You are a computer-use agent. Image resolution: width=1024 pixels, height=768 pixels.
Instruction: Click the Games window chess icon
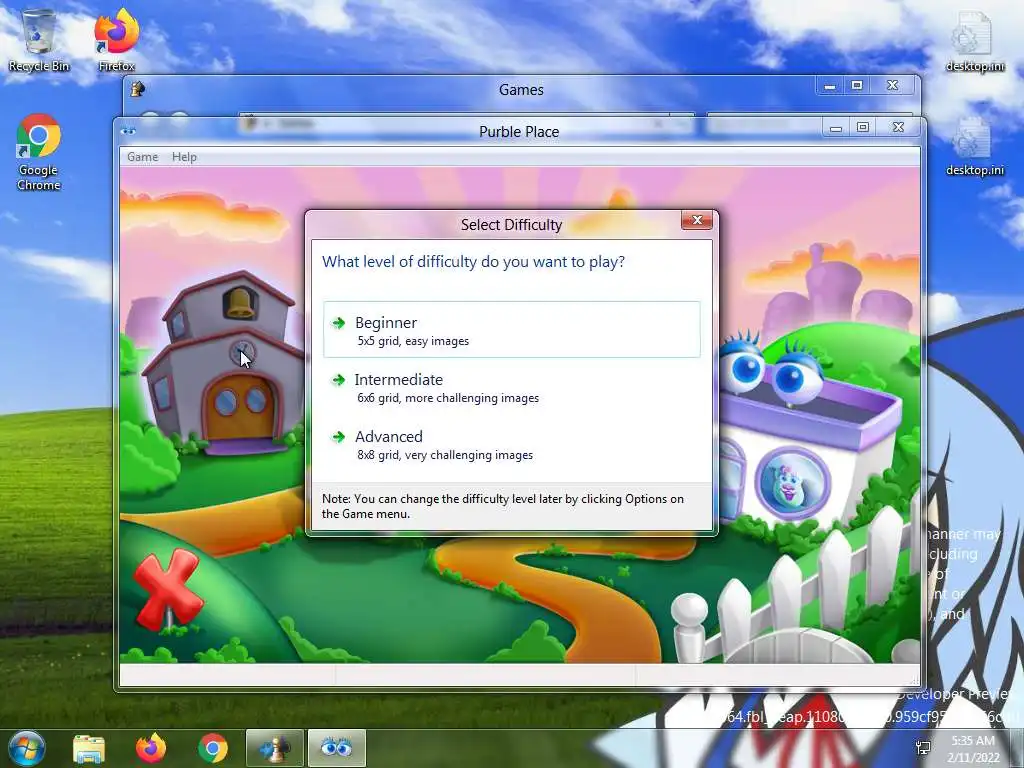(x=138, y=89)
